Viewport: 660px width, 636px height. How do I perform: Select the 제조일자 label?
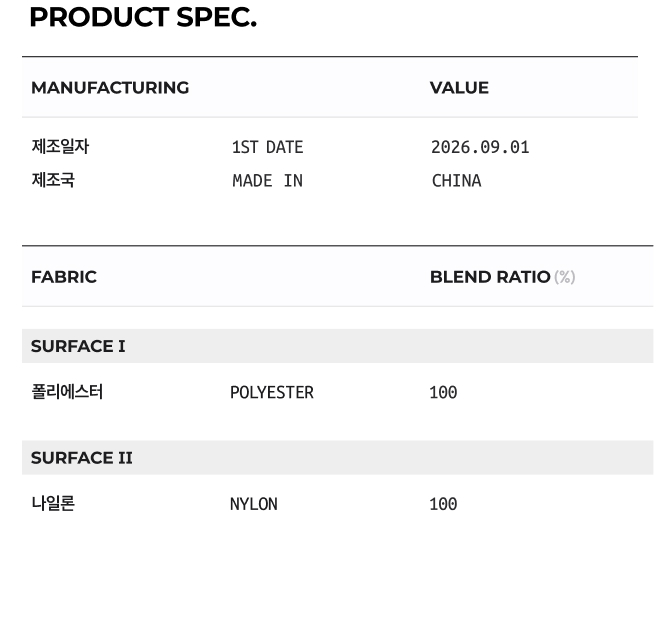[60, 146]
